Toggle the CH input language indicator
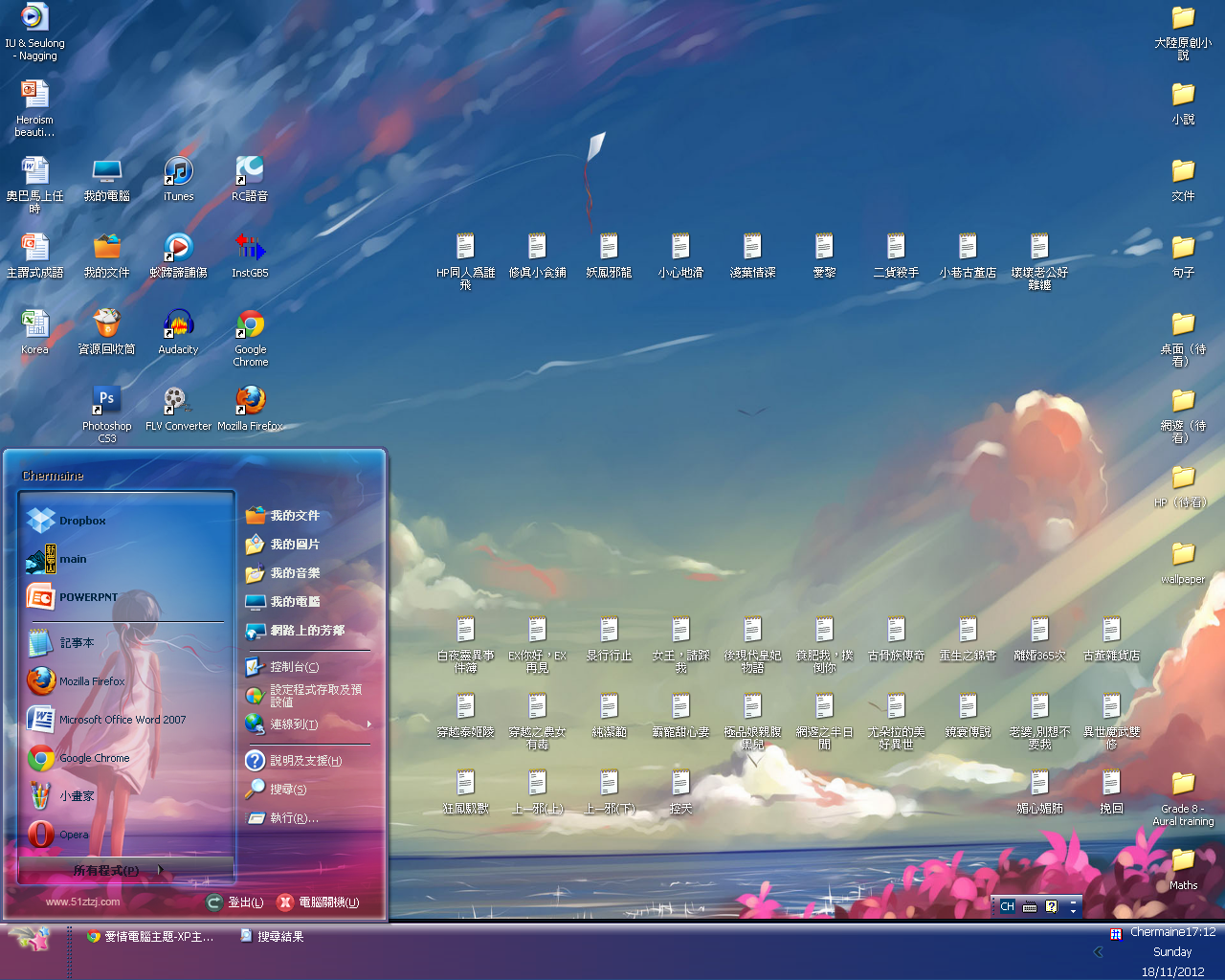The image size is (1225, 980). [1007, 906]
